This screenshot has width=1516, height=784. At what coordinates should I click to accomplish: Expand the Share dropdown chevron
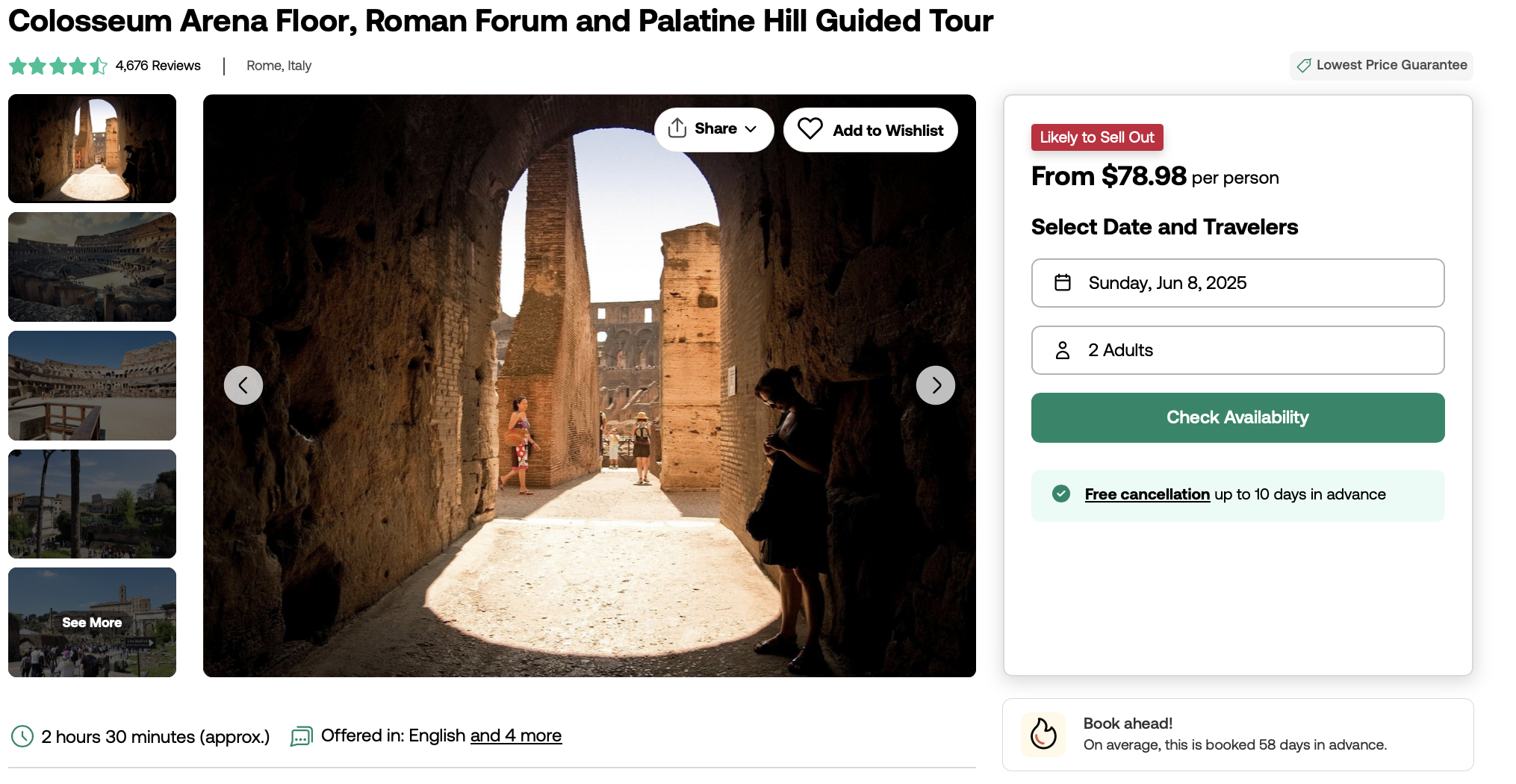click(x=751, y=129)
